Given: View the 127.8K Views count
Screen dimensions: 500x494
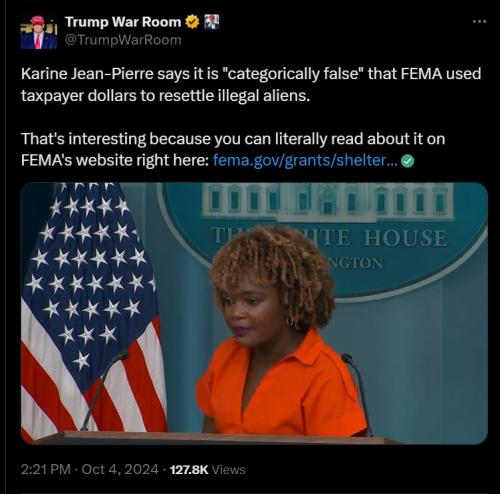Looking at the screenshot, I should [x=208, y=470].
